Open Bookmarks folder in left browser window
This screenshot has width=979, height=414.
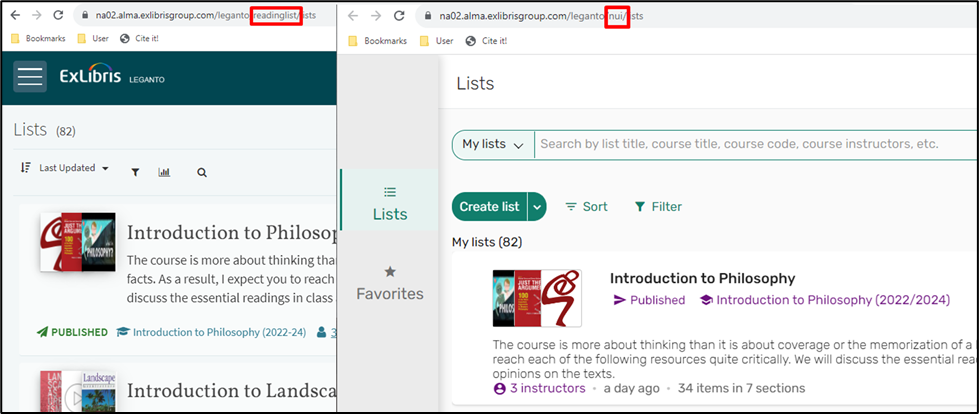pos(39,39)
